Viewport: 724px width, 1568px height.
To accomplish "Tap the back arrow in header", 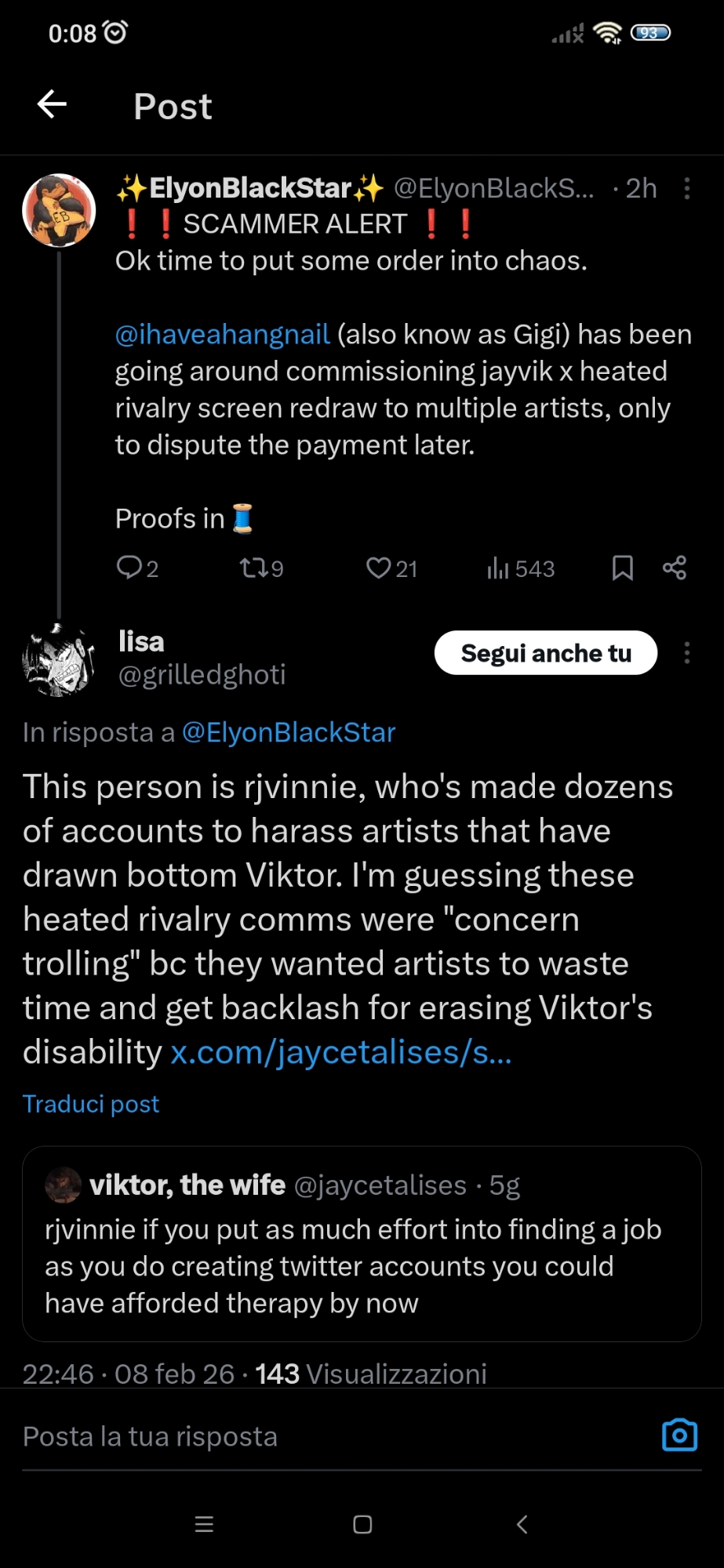I will click(x=52, y=104).
